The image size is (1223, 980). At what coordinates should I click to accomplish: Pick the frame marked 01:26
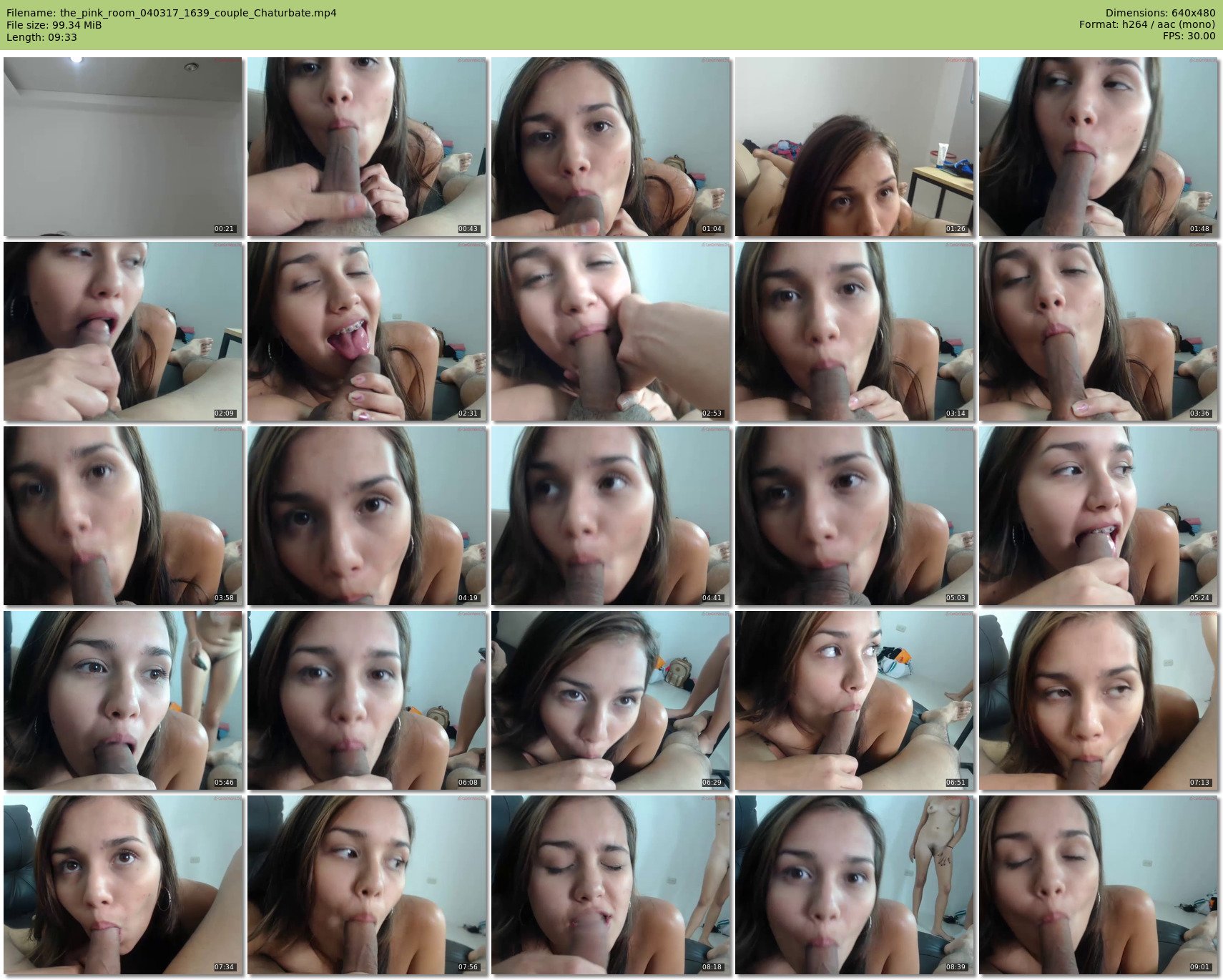(x=855, y=147)
